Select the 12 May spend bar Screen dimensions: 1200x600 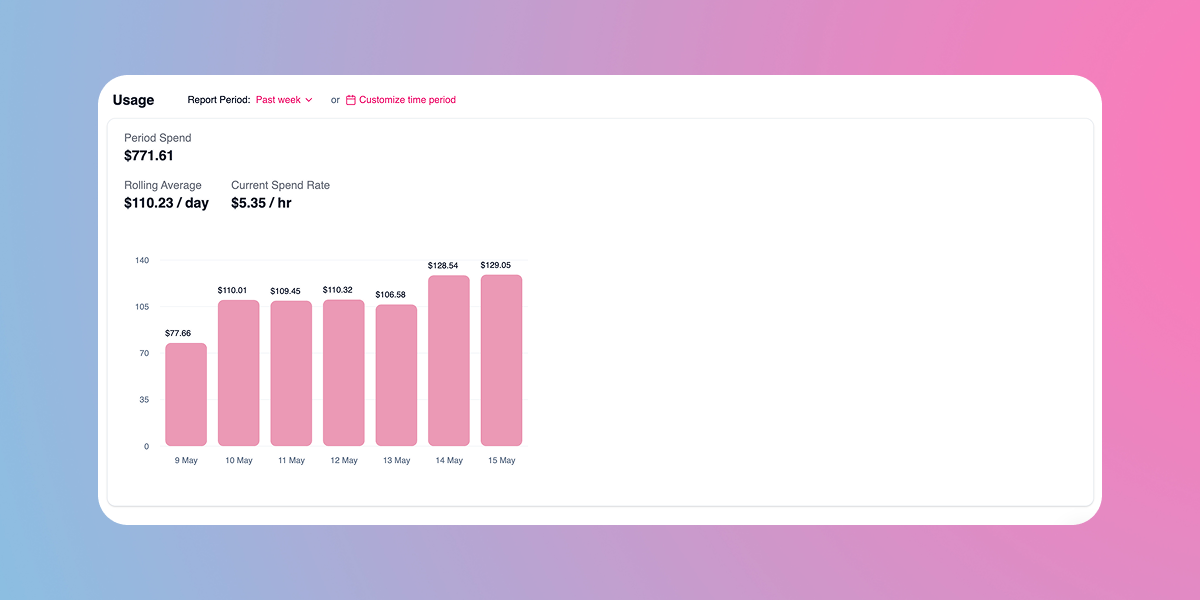[344, 373]
